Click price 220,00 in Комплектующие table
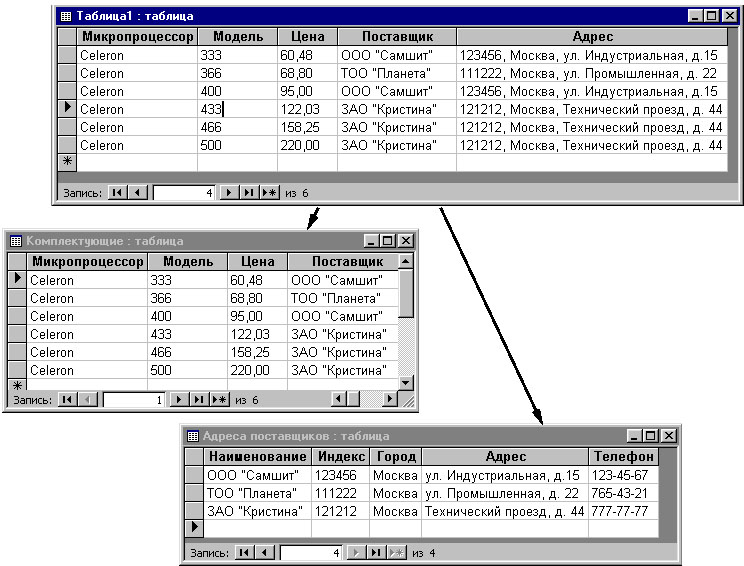 click(258, 370)
